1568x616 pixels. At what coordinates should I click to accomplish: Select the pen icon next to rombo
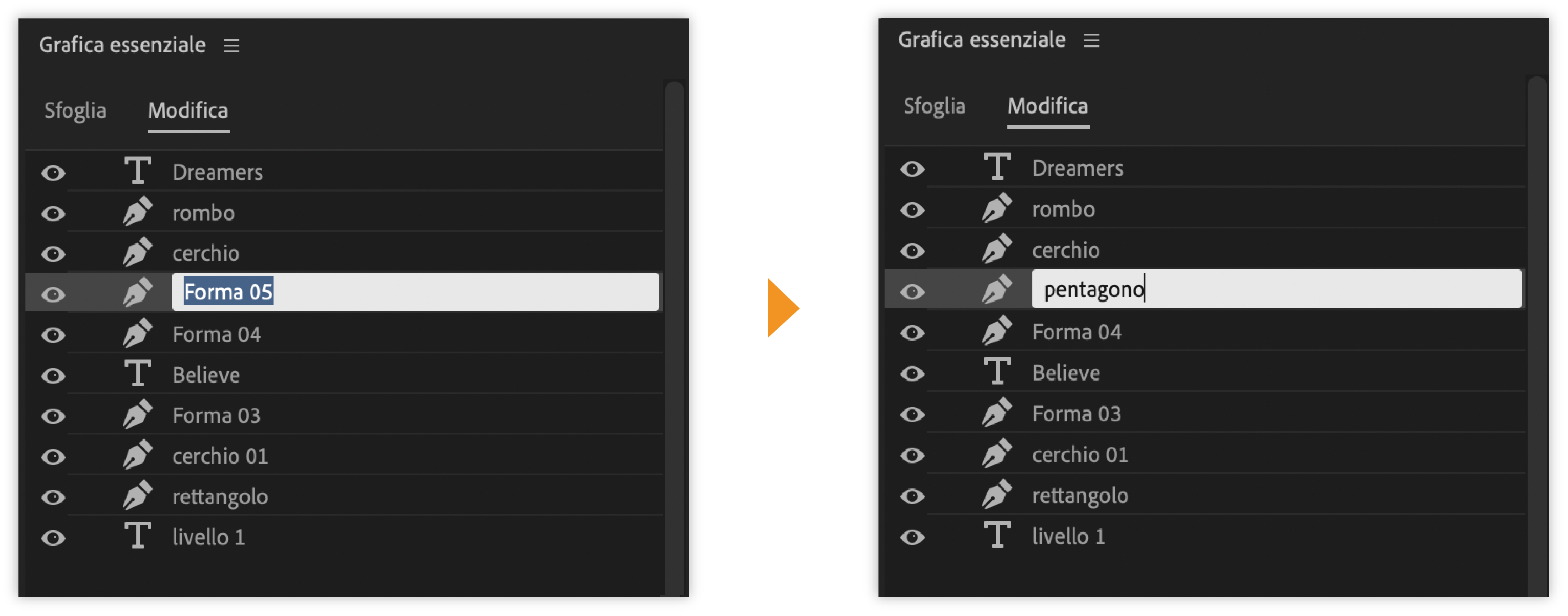(x=138, y=212)
